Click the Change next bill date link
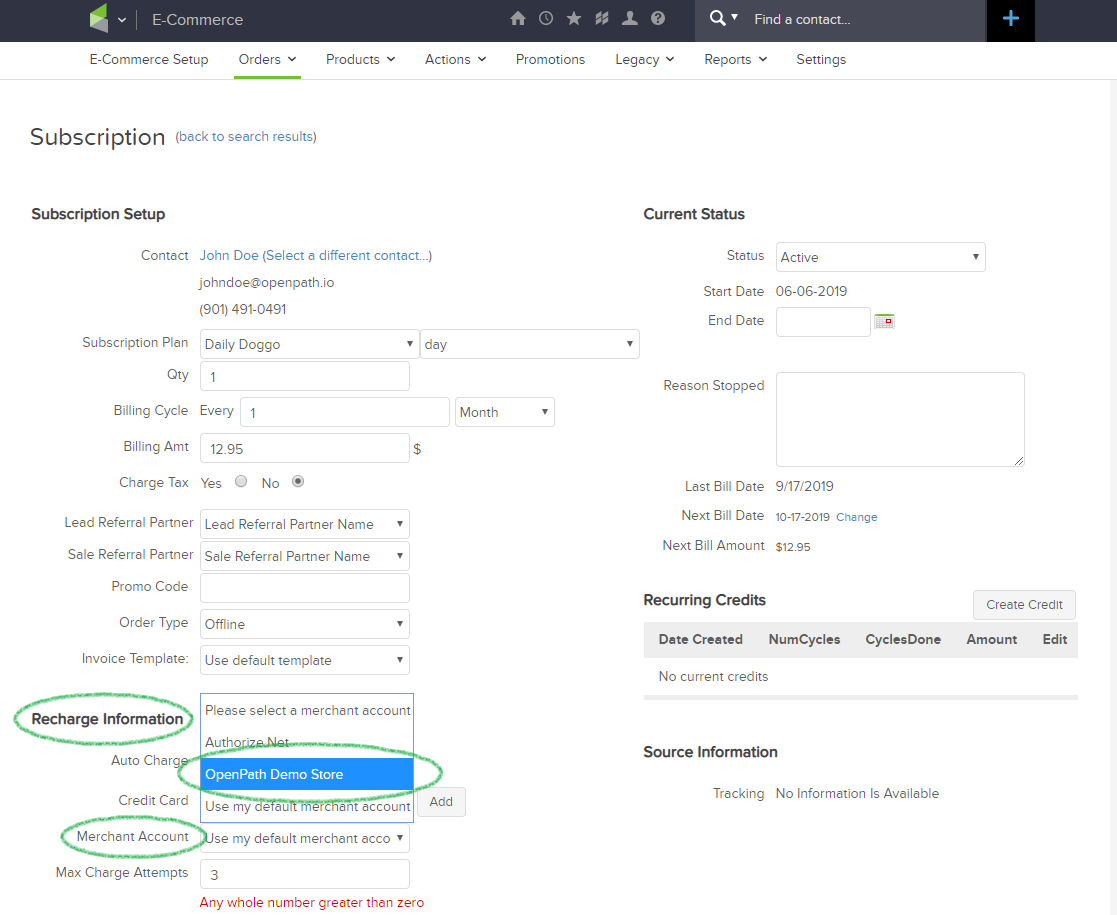Screen dimensions: 1117x915 coord(856,517)
